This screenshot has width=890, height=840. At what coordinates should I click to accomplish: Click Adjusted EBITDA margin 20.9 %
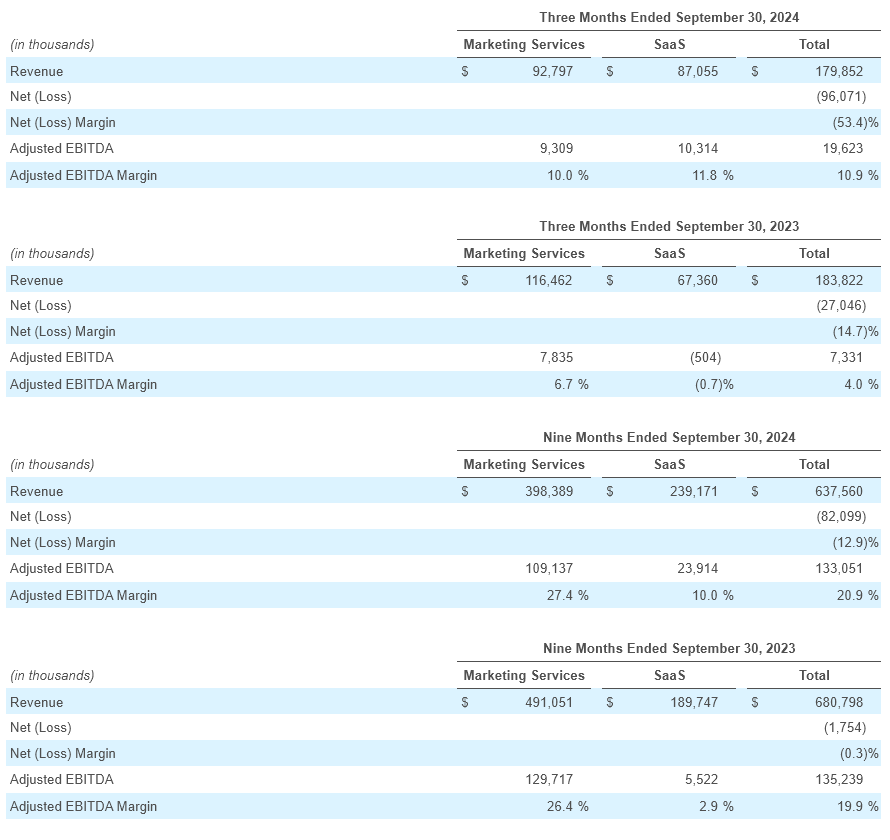(x=858, y=595)
